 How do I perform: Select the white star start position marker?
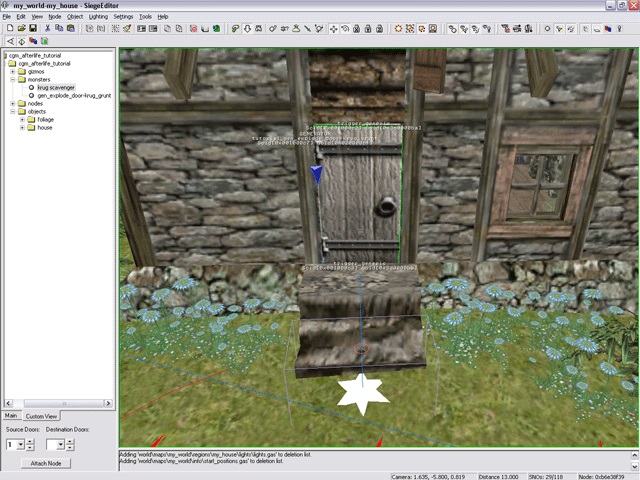tap(362, 394)
